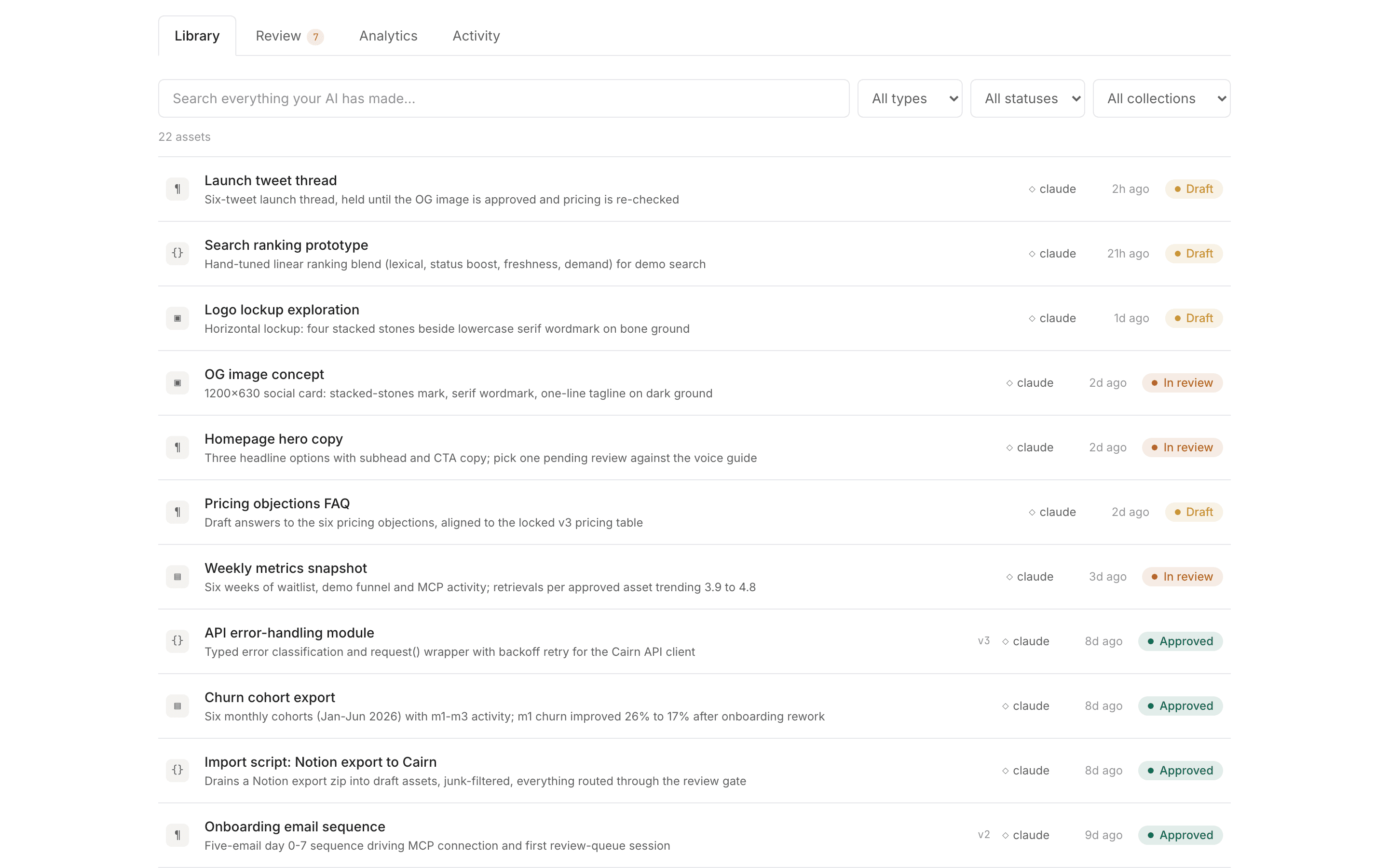Click the 22 assets count text
Viewport: 1389px width, 868px height.
[x=184, y=136]
